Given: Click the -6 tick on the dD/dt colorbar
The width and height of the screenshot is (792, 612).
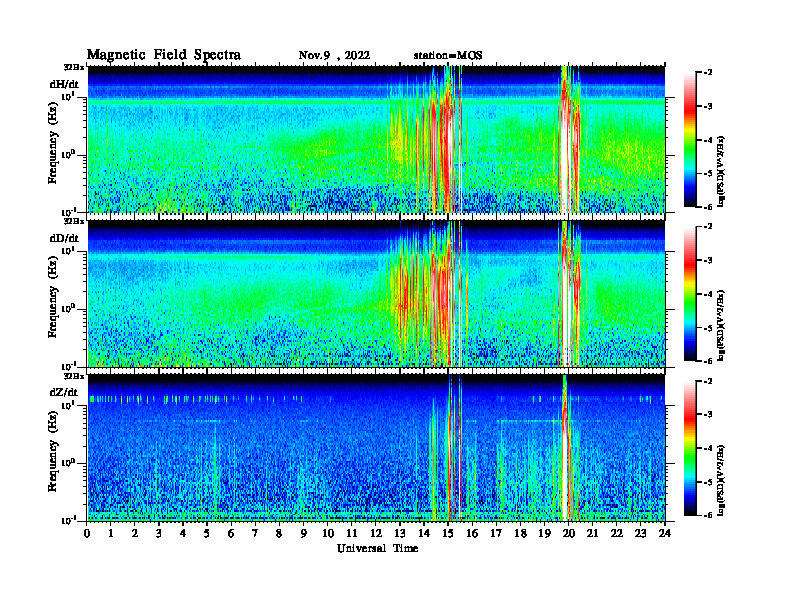Looking at the screenshot, I should [708, 361].
